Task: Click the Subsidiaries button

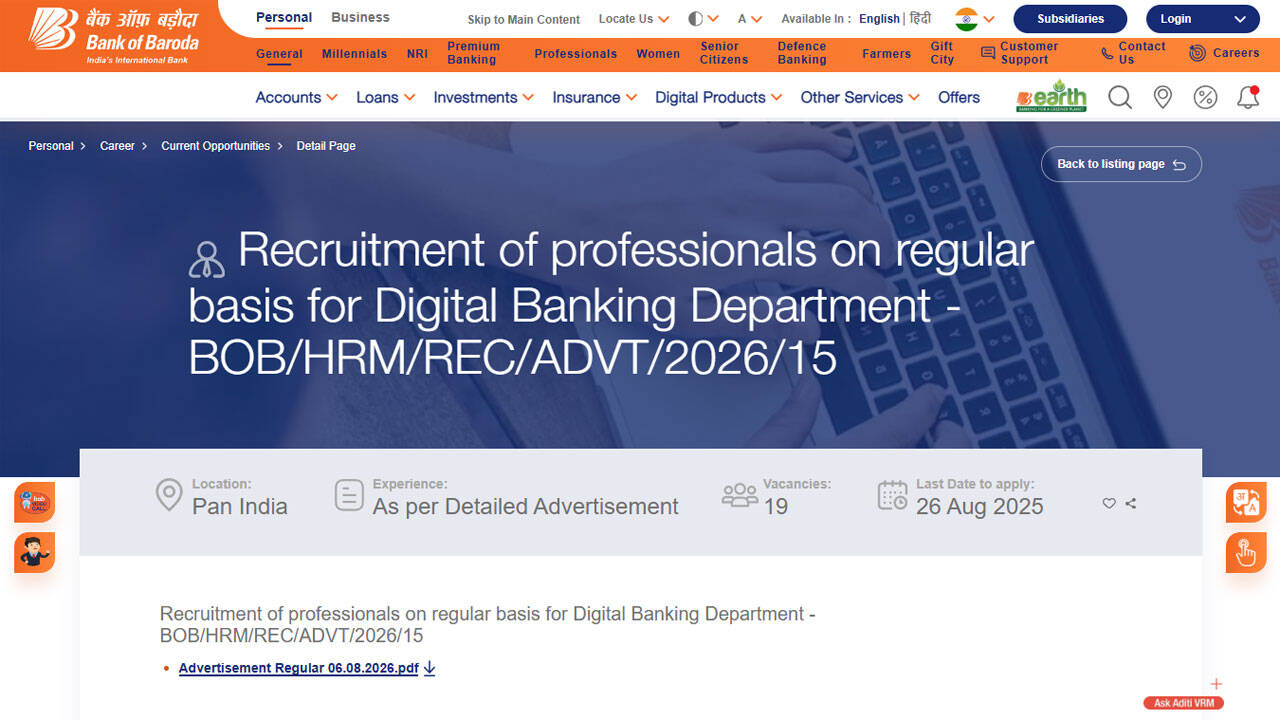Action: point(1070,19)
